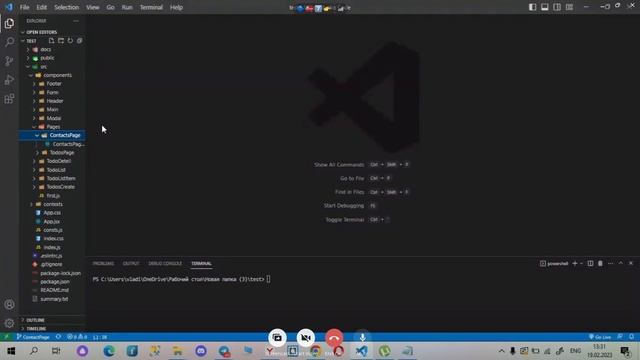This screenshot has width=640, height=360.
Task: Collapse the ContactsPage folder
Action: (x=52, y=135)
